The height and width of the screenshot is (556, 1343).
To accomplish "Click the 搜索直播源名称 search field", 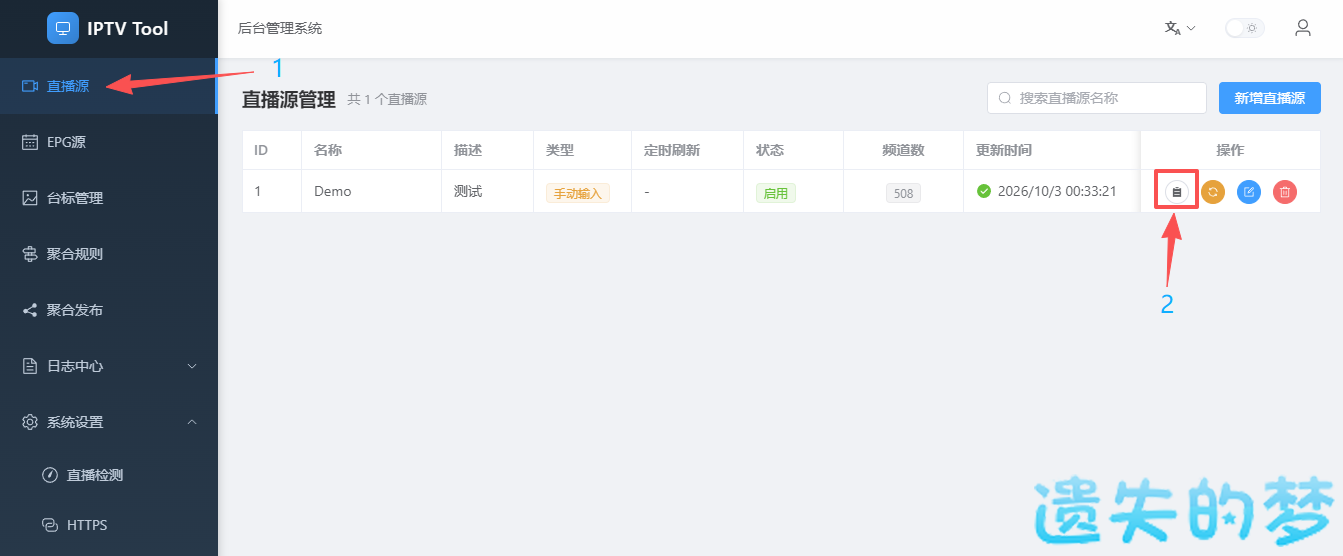I will coord(1097,98).
